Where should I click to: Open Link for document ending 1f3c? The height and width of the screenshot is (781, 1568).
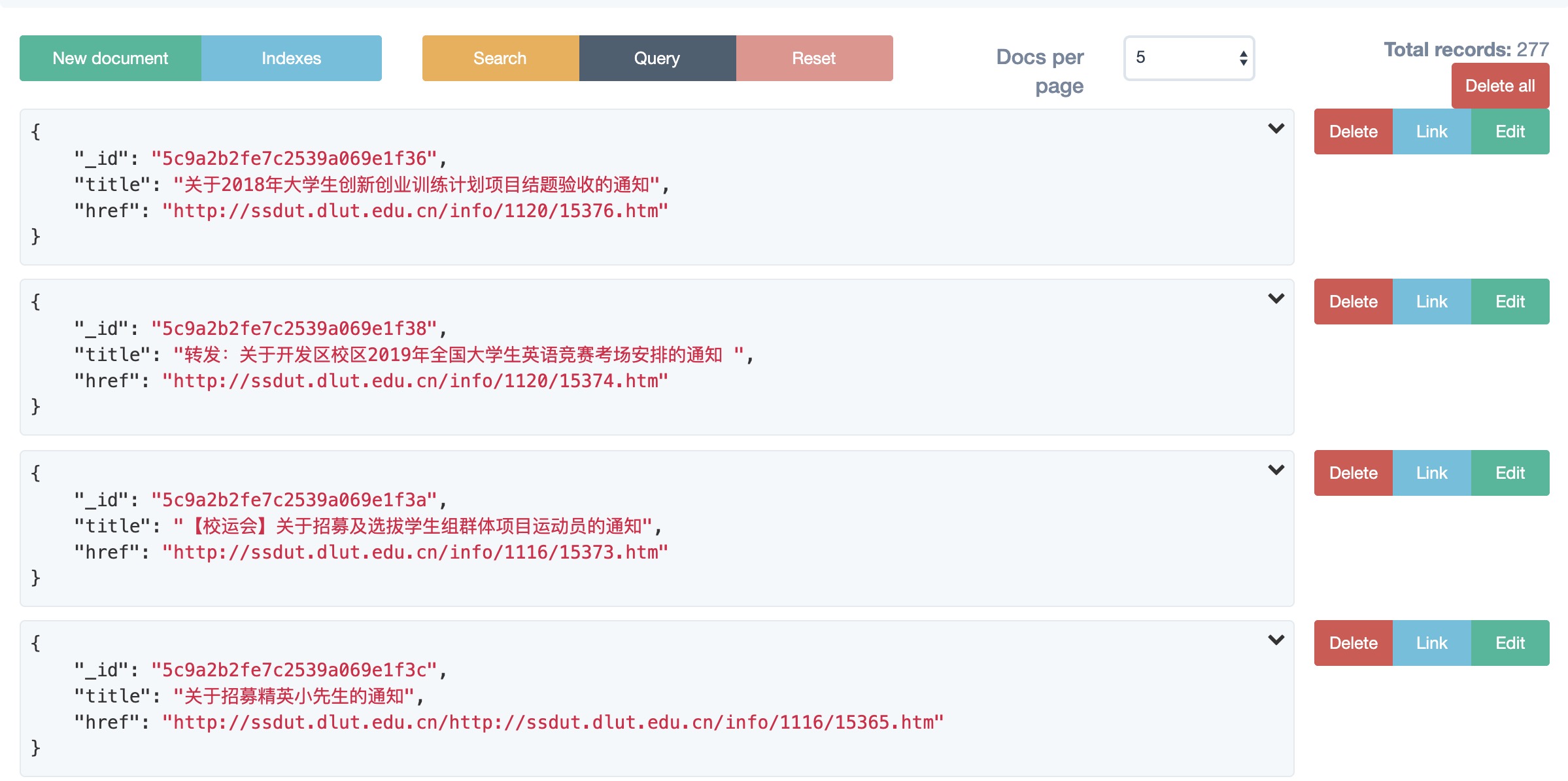1431,643
